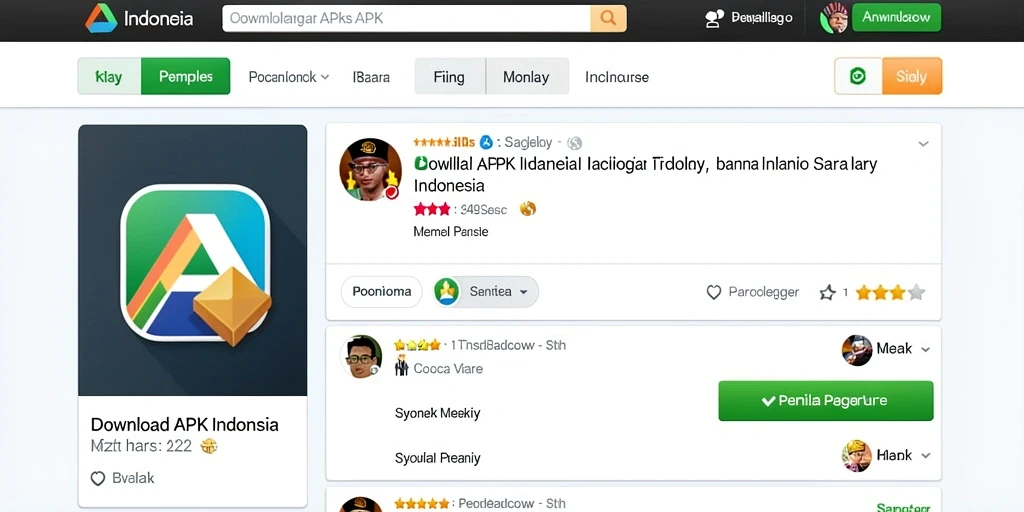1024x512 pixels.
Task: Click the green Penila Pagerure button
Action: tap(825, 401)
